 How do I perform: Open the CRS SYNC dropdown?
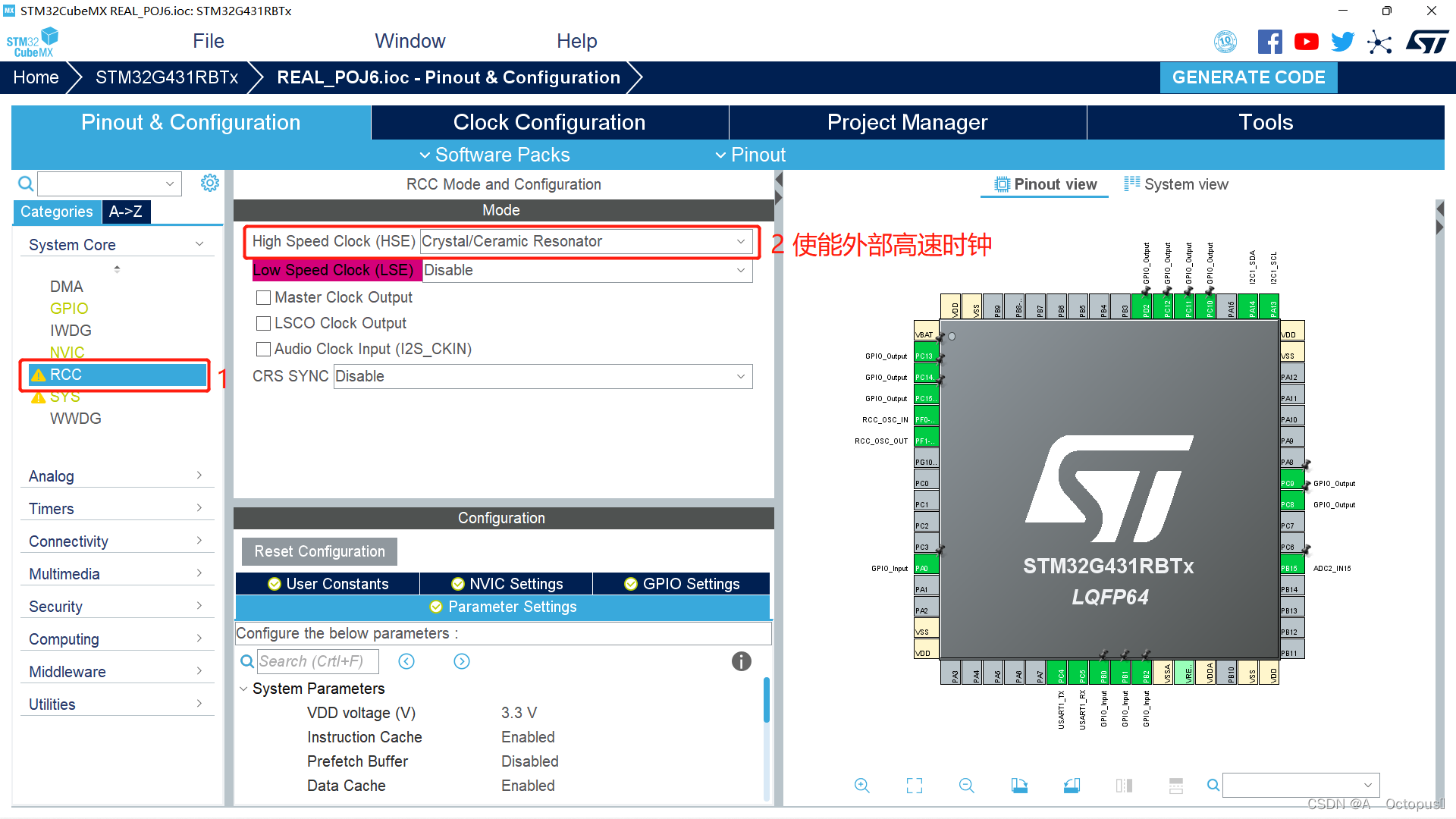tap(543, 376)
